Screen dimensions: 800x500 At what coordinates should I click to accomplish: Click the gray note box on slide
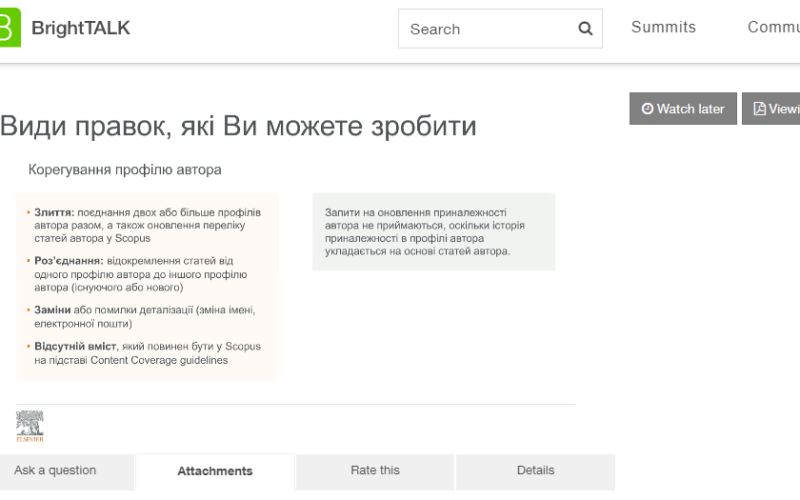[x=433, y=232]
